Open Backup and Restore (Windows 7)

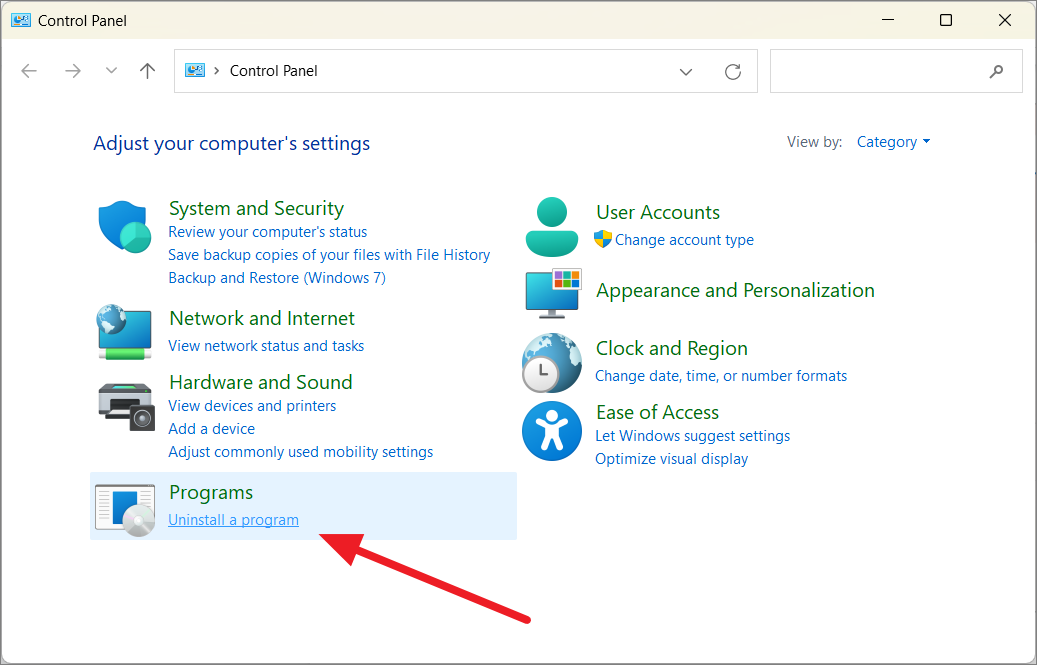pos(277,278)
